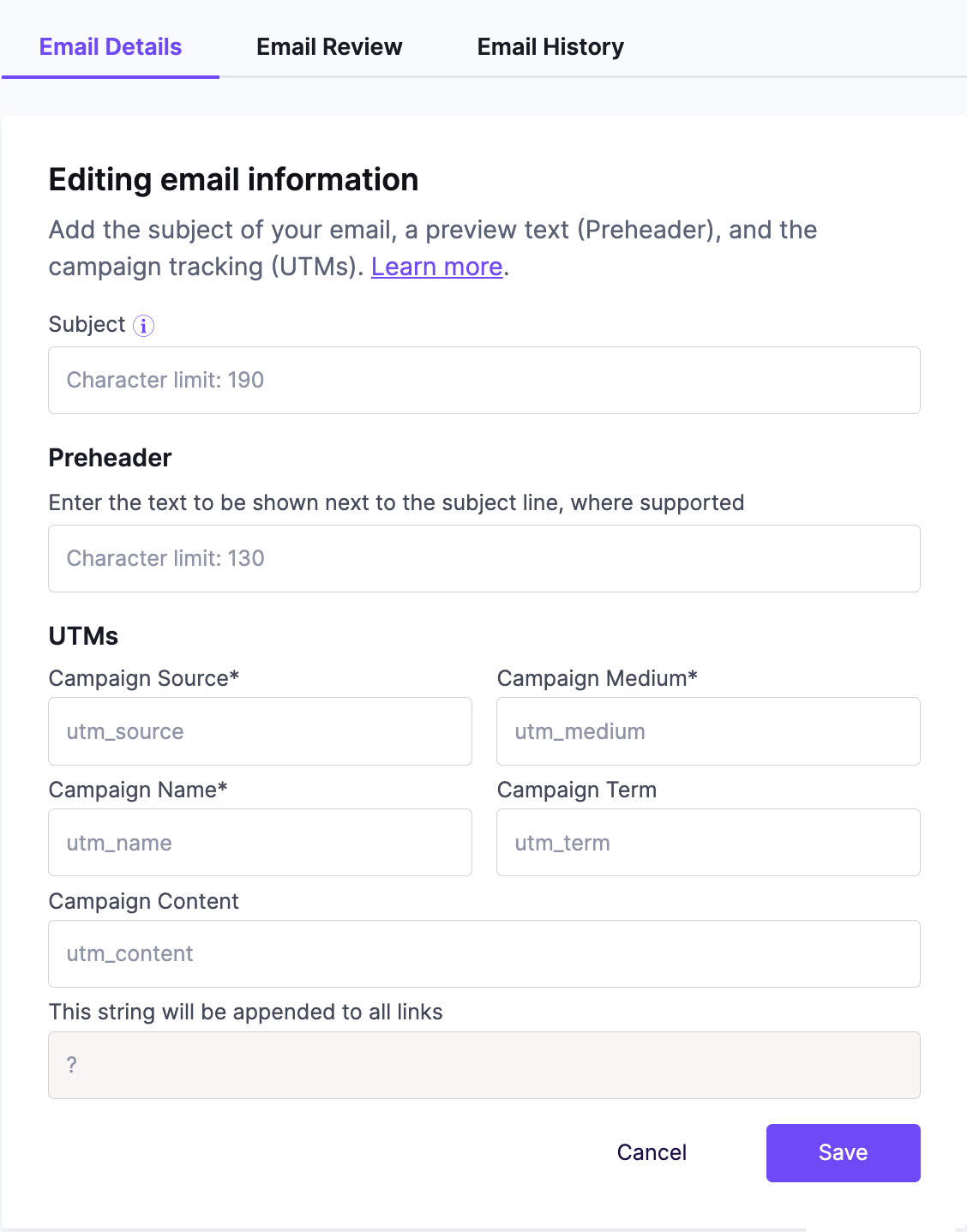Open the Email History tab
967x1232 pixels.
[x=550, y=47]
